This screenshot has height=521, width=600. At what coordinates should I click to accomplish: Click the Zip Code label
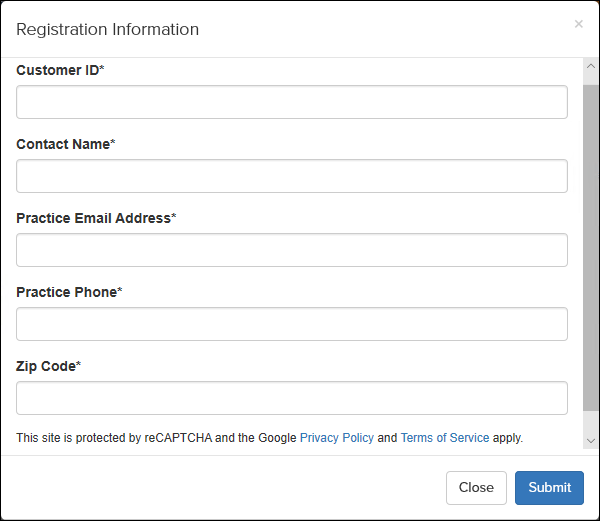click(48, 366)
